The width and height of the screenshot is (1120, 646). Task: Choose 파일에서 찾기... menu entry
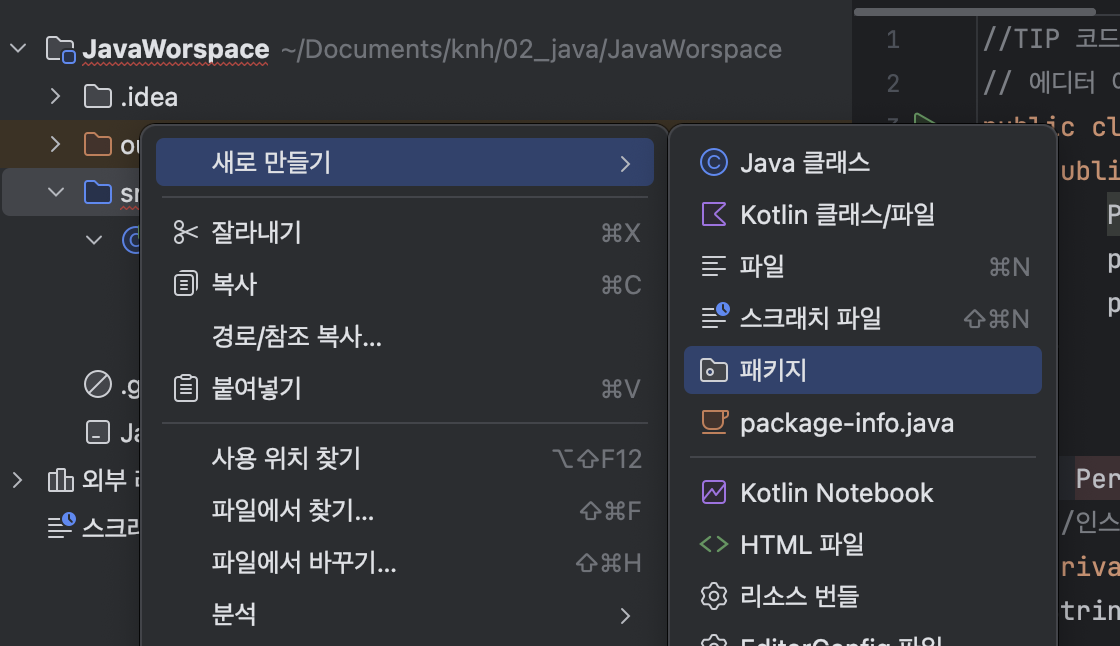(x=404, y=510)
